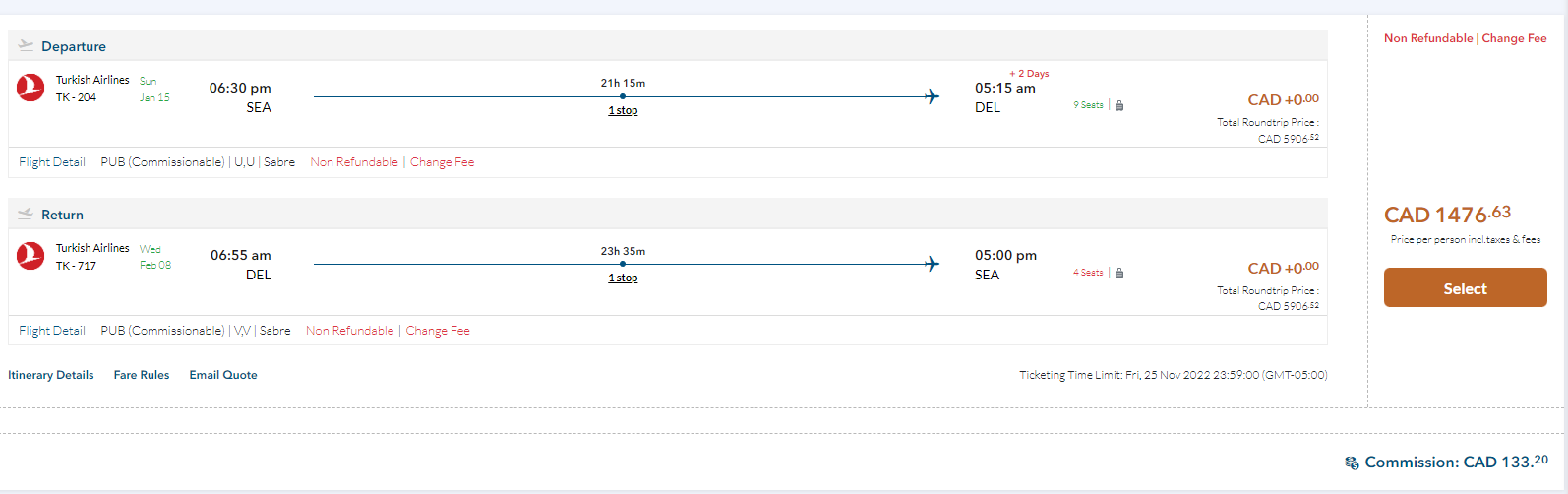The width and height of the screenshot is (1568, 494).
Task: Click Turkish Airlines logo for flight TK-204
Action: click(x=30, y=89)
